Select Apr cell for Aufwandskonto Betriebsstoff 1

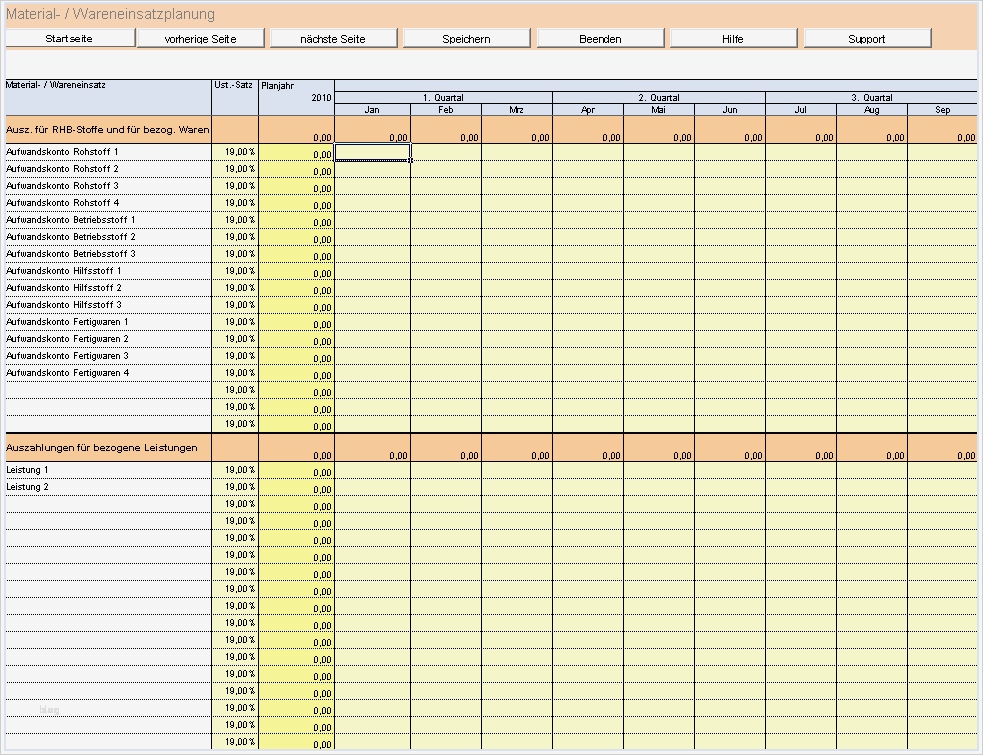(x=588, y=220)
